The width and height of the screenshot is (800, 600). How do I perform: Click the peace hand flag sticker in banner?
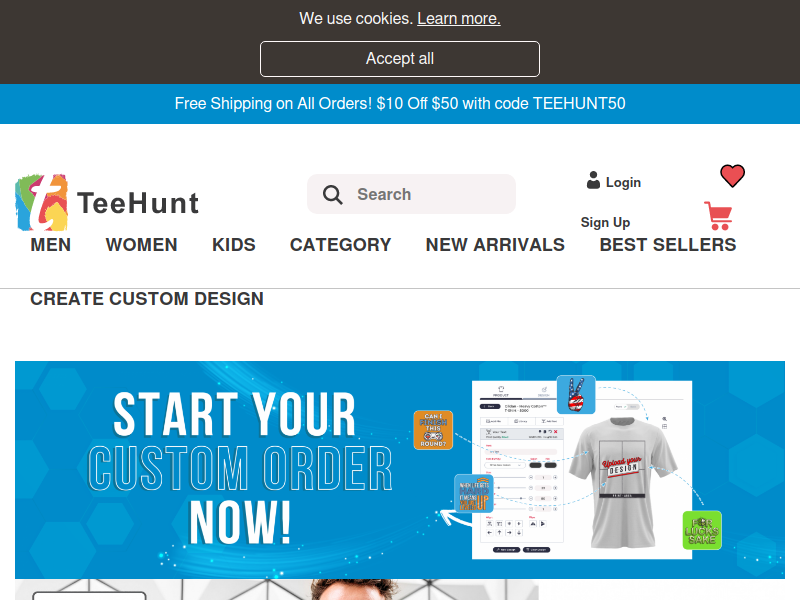[x=576, y=394]
